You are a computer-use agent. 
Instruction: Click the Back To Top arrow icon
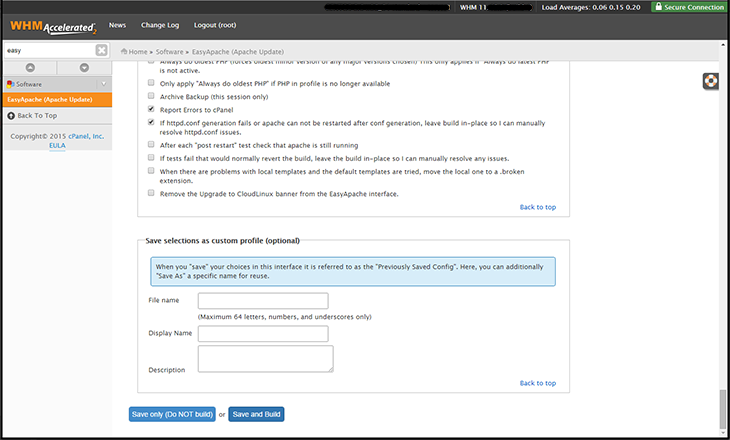[11, 115]
